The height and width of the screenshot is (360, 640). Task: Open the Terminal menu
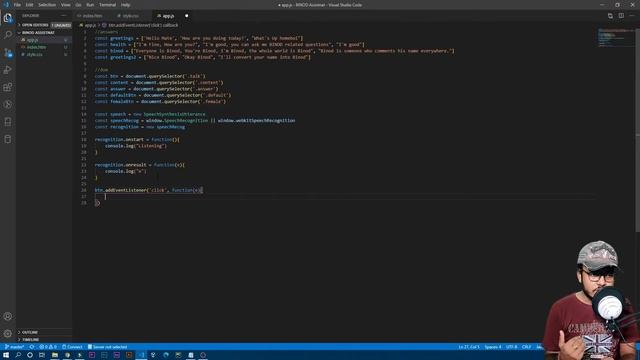coord(107,5)
